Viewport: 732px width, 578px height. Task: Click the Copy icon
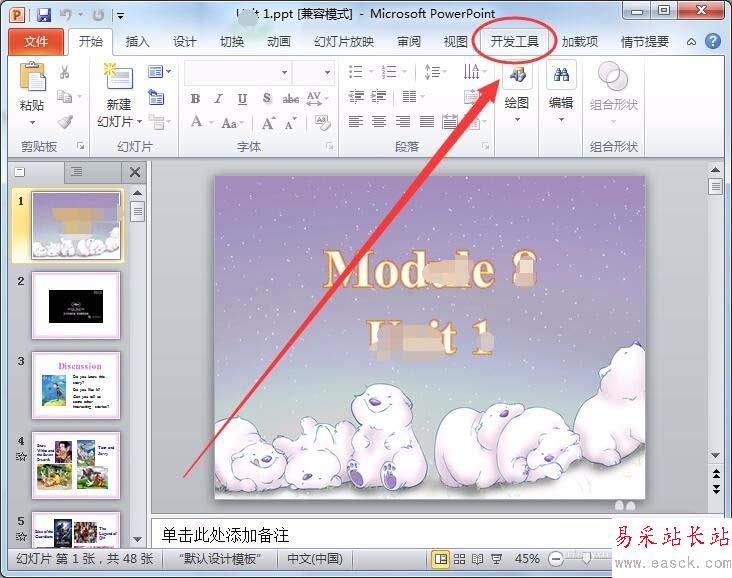(64, 97)
